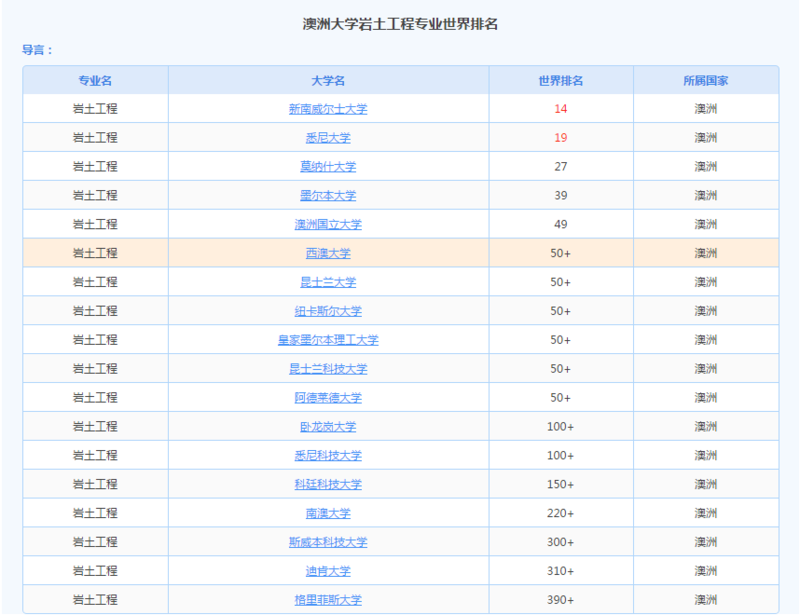Open the 昆士兰大学 link
Image resolution: width=800 pixels, height=615 pixels.
click(x=328, y=282)
